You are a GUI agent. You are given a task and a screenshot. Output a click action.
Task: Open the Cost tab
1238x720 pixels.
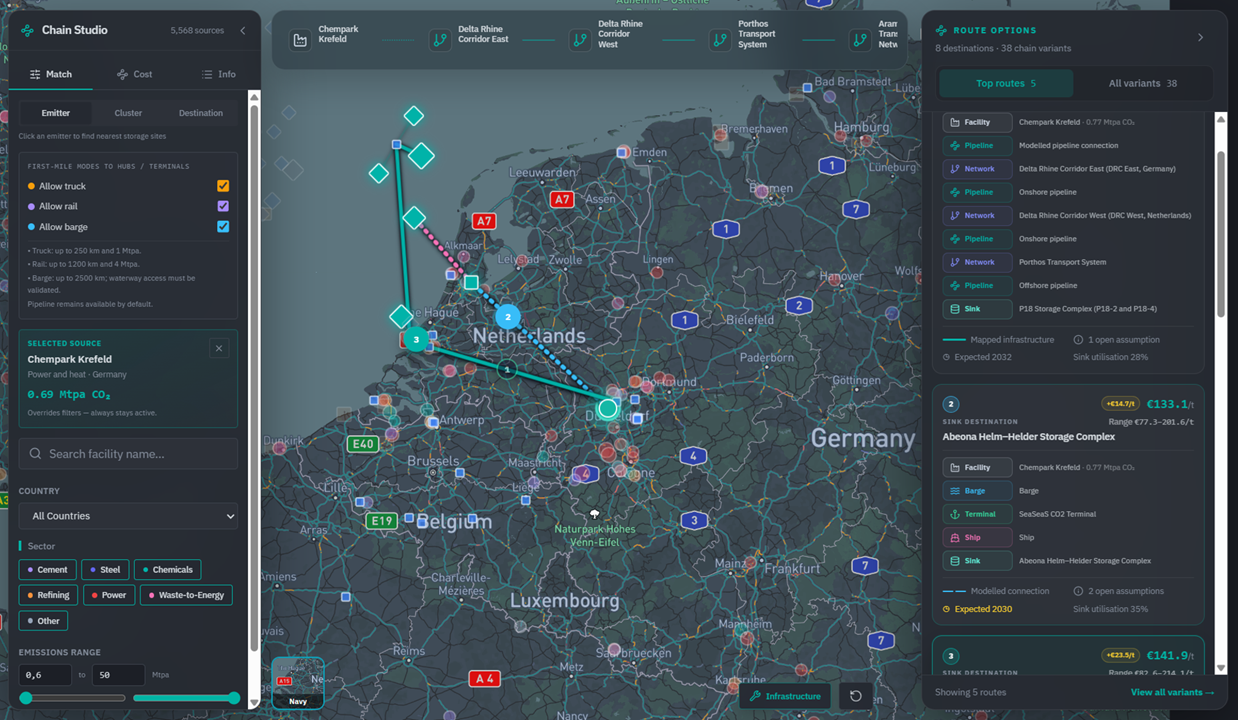tap(134, 74)
